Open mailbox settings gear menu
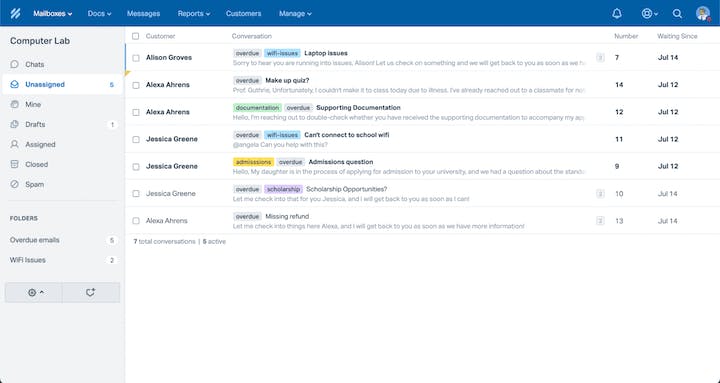The image size is (720, 383). [x=34, y=292]
